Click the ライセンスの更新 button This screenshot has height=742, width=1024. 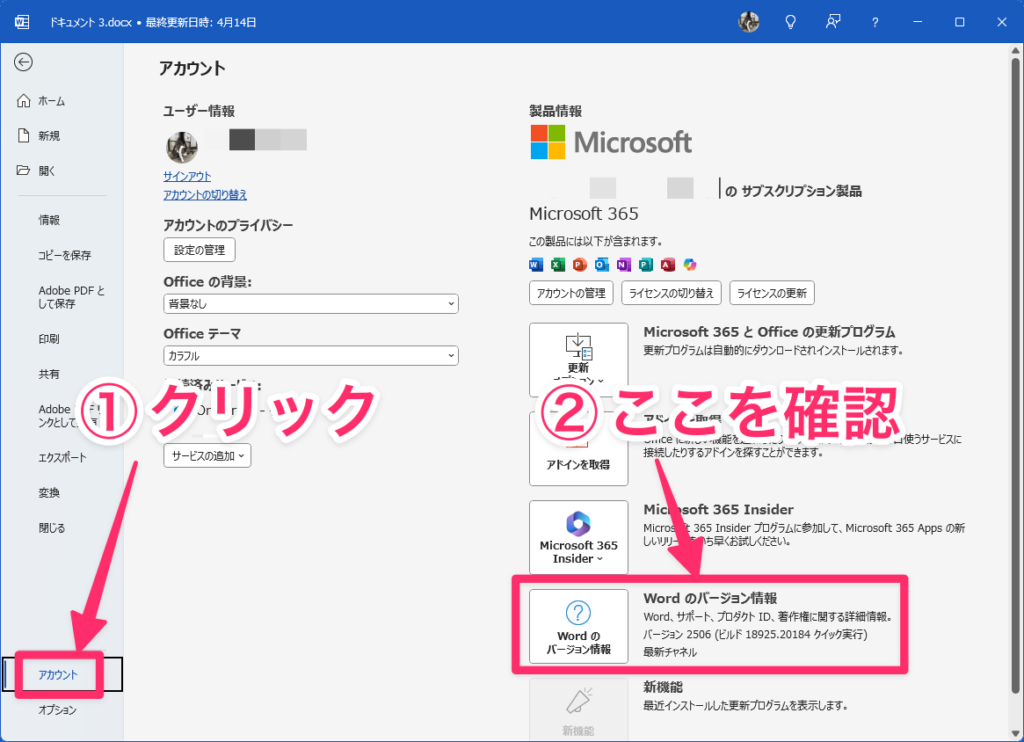click(x=772, y=293)
